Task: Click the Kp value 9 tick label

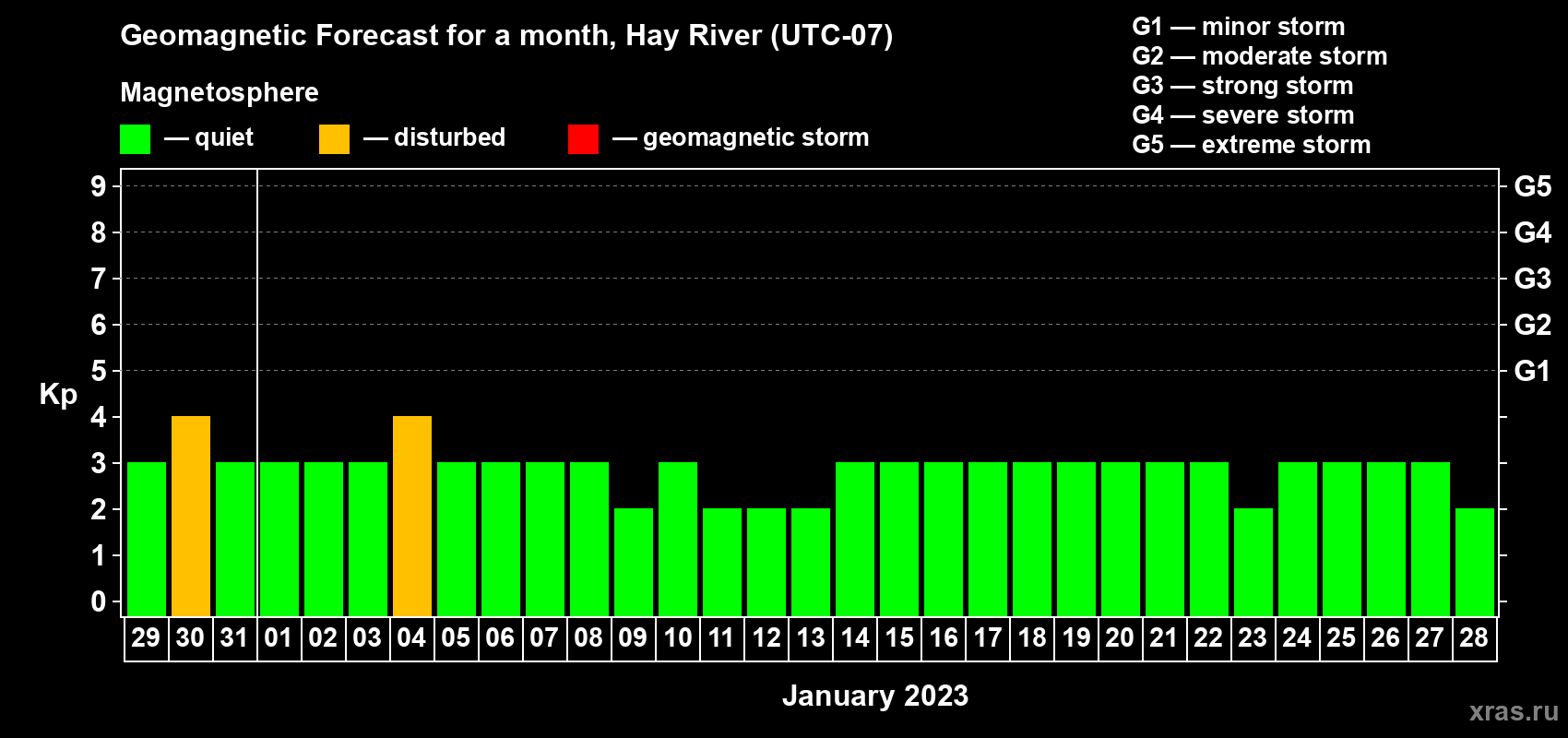Action: 99,186
